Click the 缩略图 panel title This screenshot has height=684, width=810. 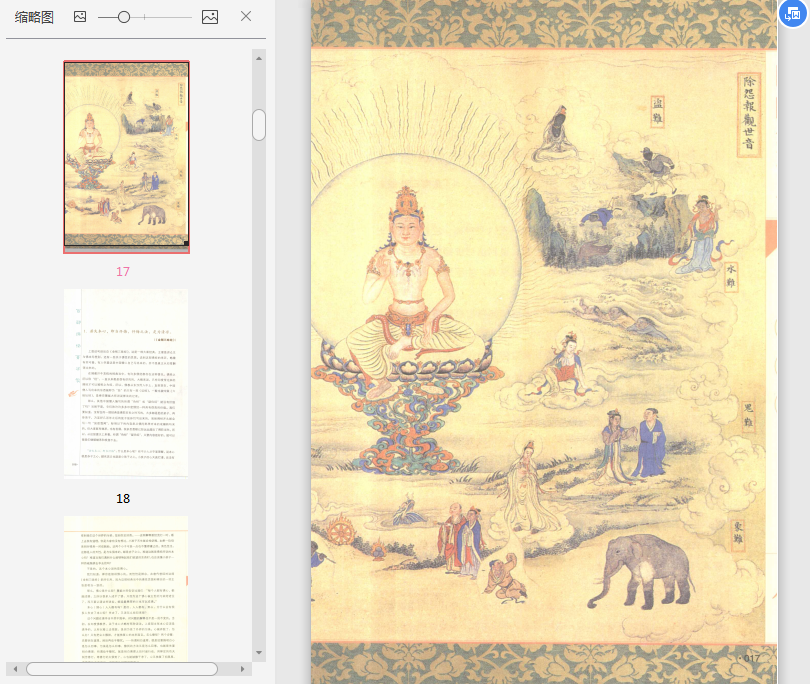point(34,17)
